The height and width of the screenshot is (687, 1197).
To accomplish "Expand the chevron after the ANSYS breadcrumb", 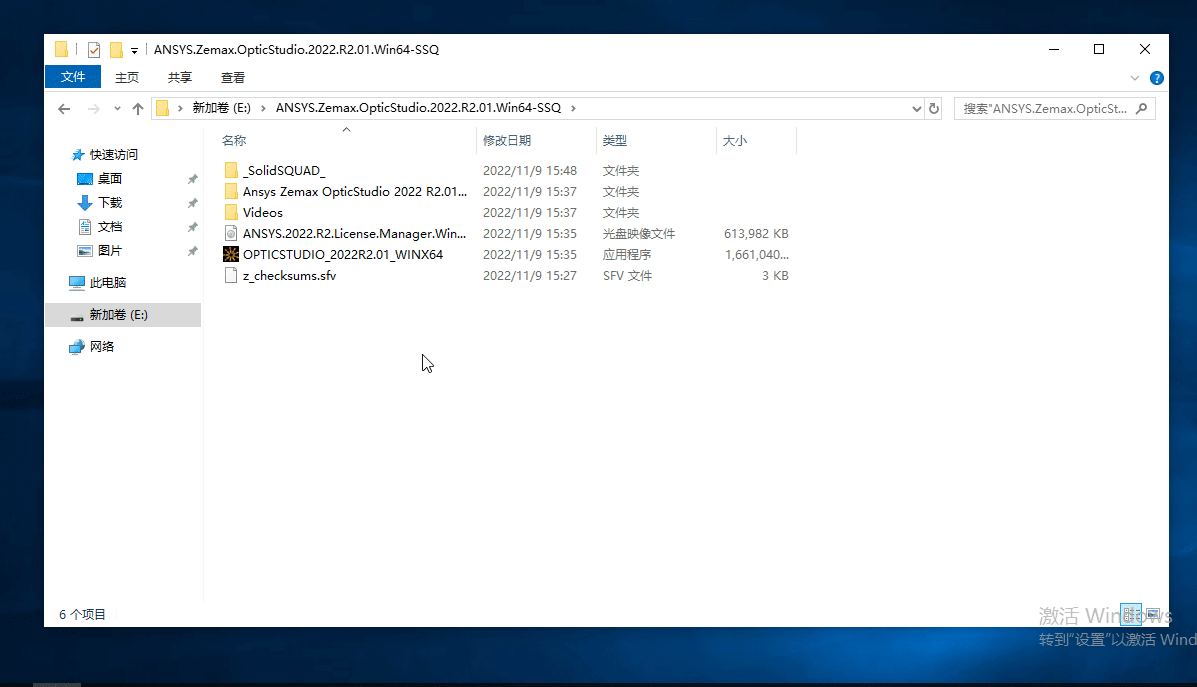I will click(573, 108).
